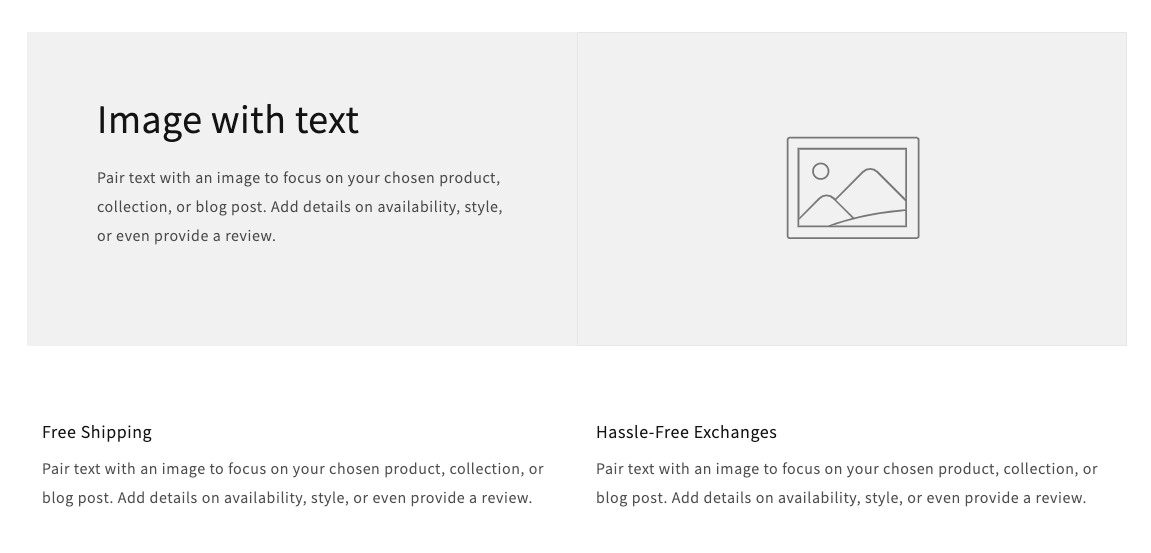Click second line of the Hassle-Free Exchanges description
This screenshot has height=553, width=1151.
click(x=841, y=498)
